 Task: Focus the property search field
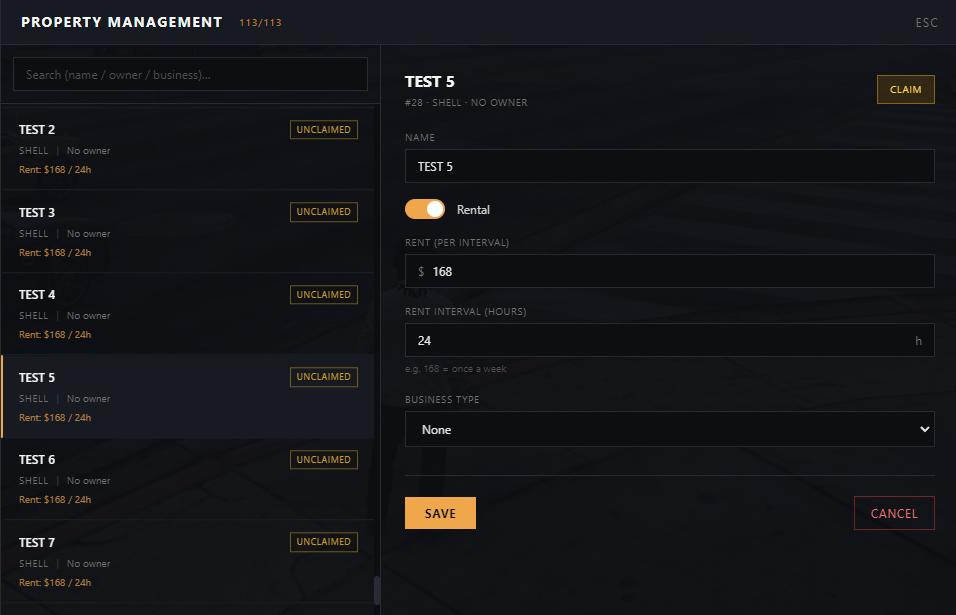point(190,74)
